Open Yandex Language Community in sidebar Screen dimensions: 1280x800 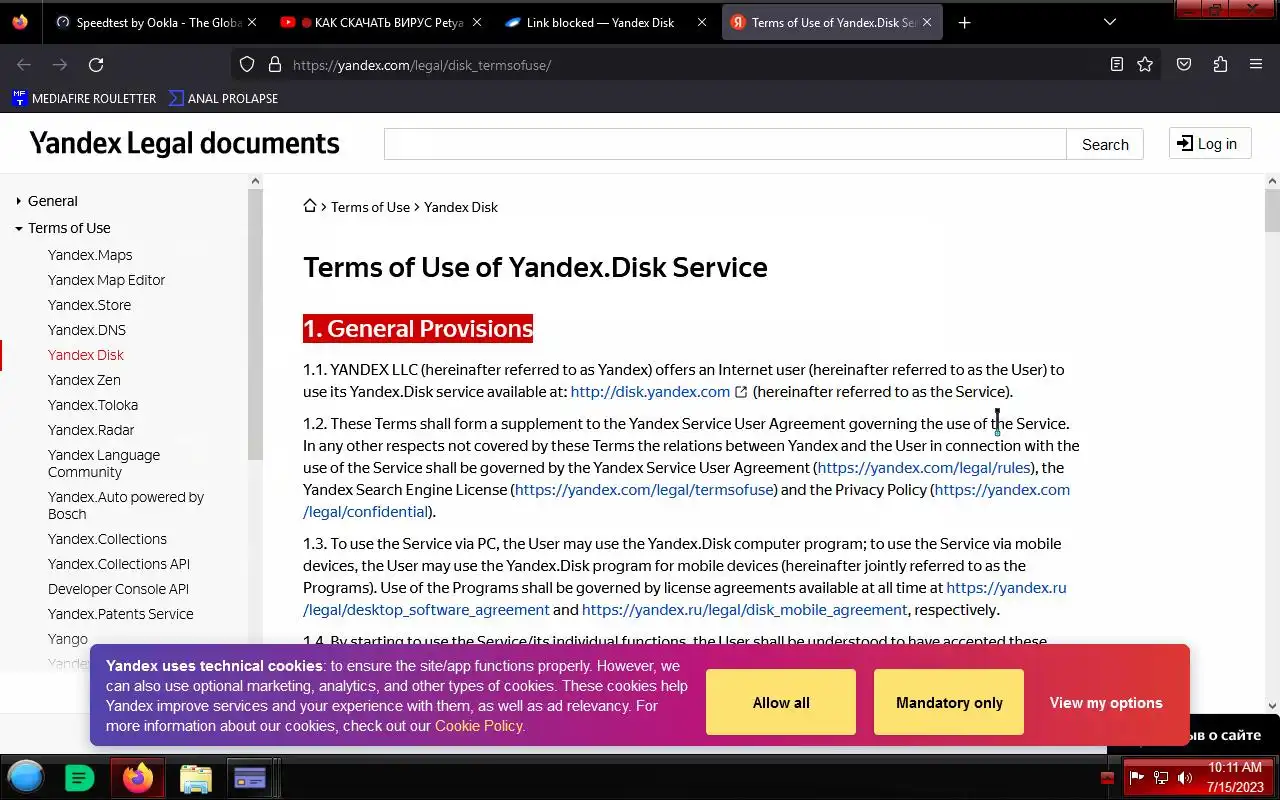coord(104,463)
